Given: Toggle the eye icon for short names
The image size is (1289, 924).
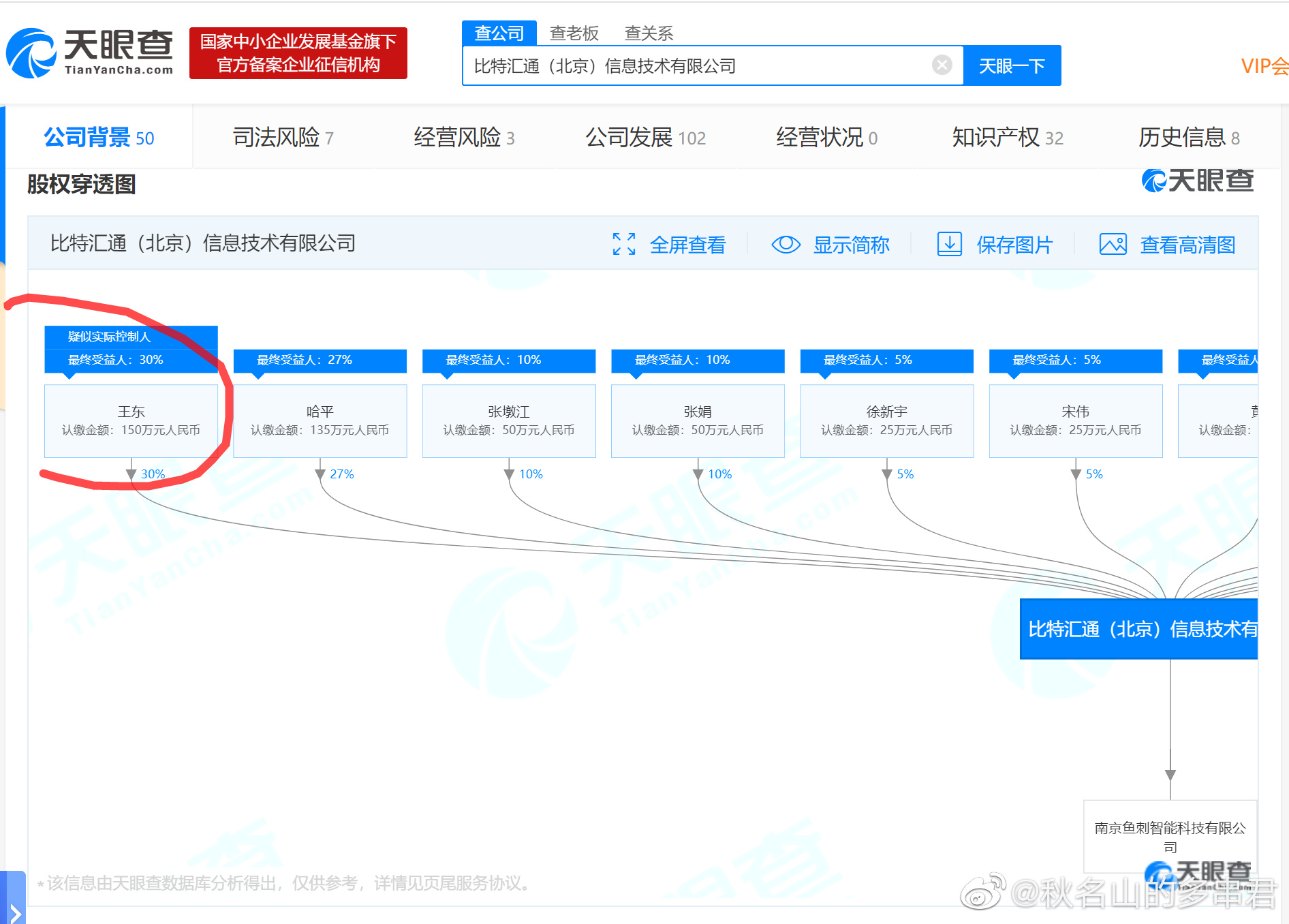Looking at the screenshot, I should (786, 244).
